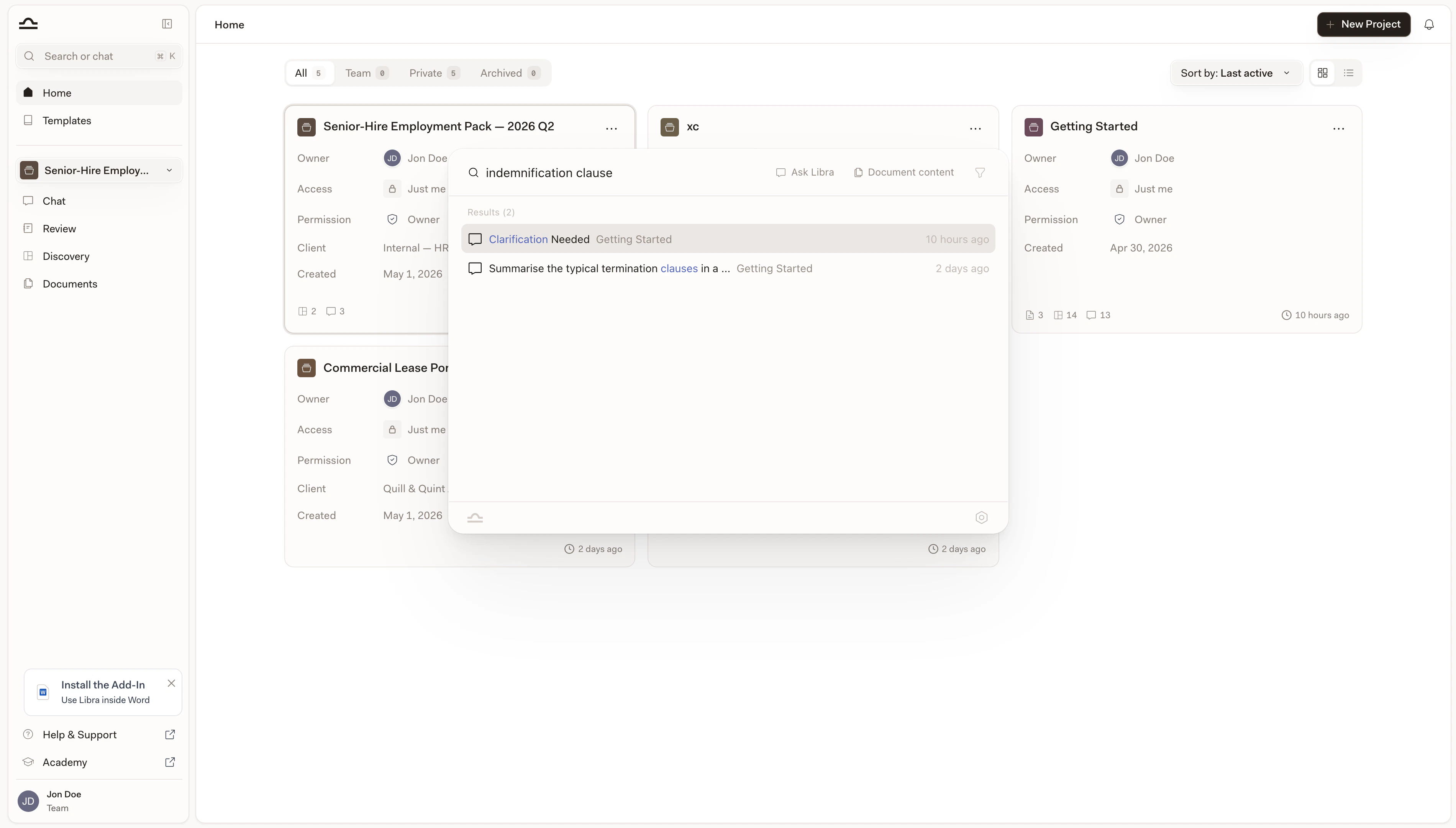Open Templates page
The height and width of the screenshot is (828, 1456).
click(x=99, y=121)
